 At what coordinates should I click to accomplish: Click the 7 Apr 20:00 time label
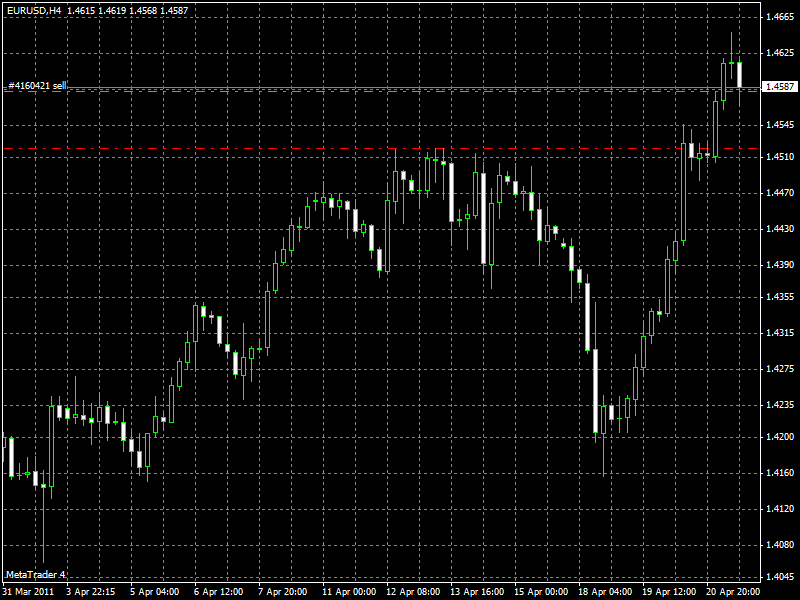[283, 592]
